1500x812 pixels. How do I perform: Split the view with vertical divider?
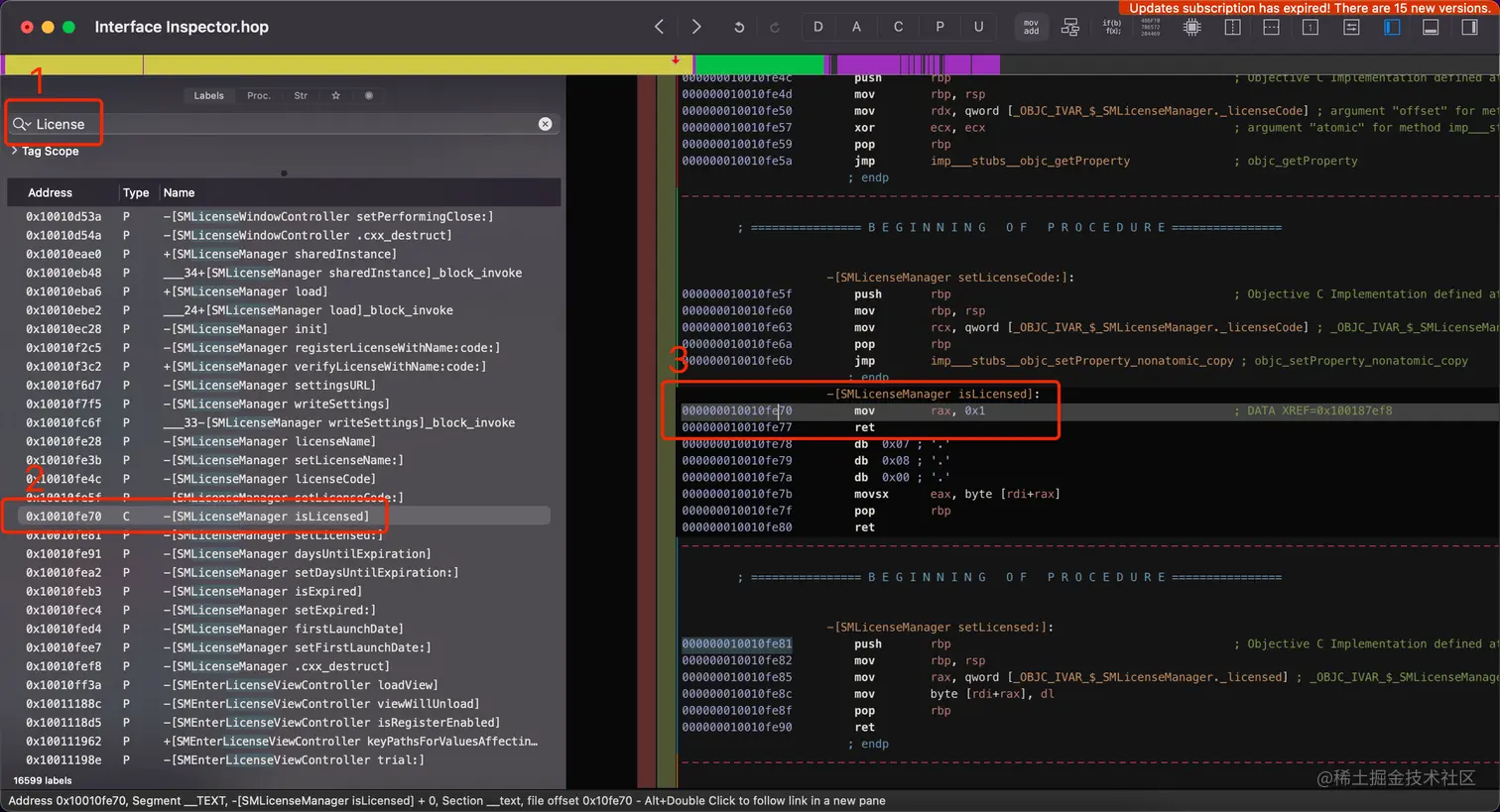[x=1232, y=28]
